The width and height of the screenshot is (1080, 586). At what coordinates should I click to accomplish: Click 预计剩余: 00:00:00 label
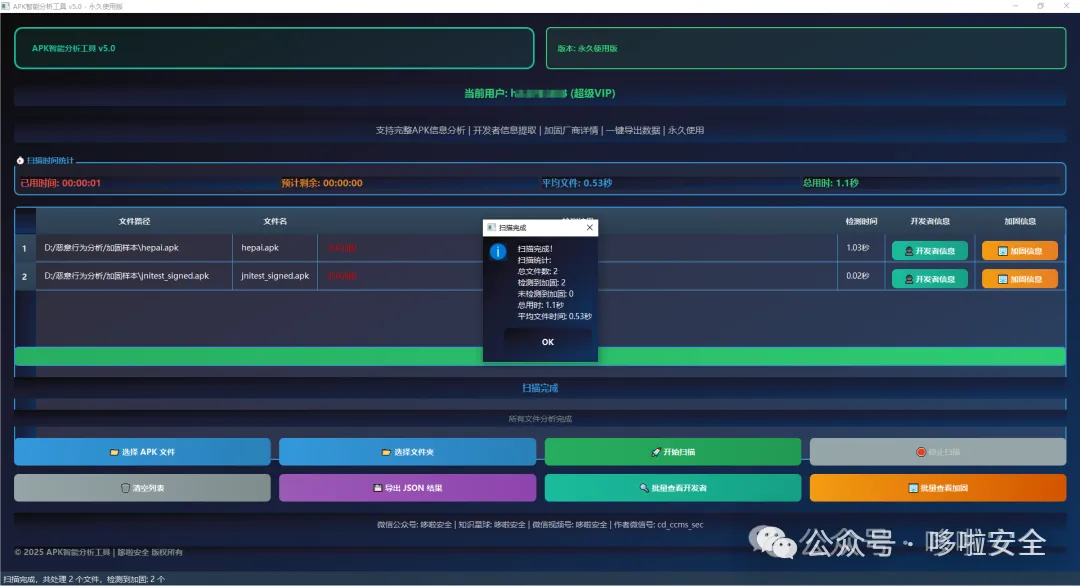(x=322, y=183)
